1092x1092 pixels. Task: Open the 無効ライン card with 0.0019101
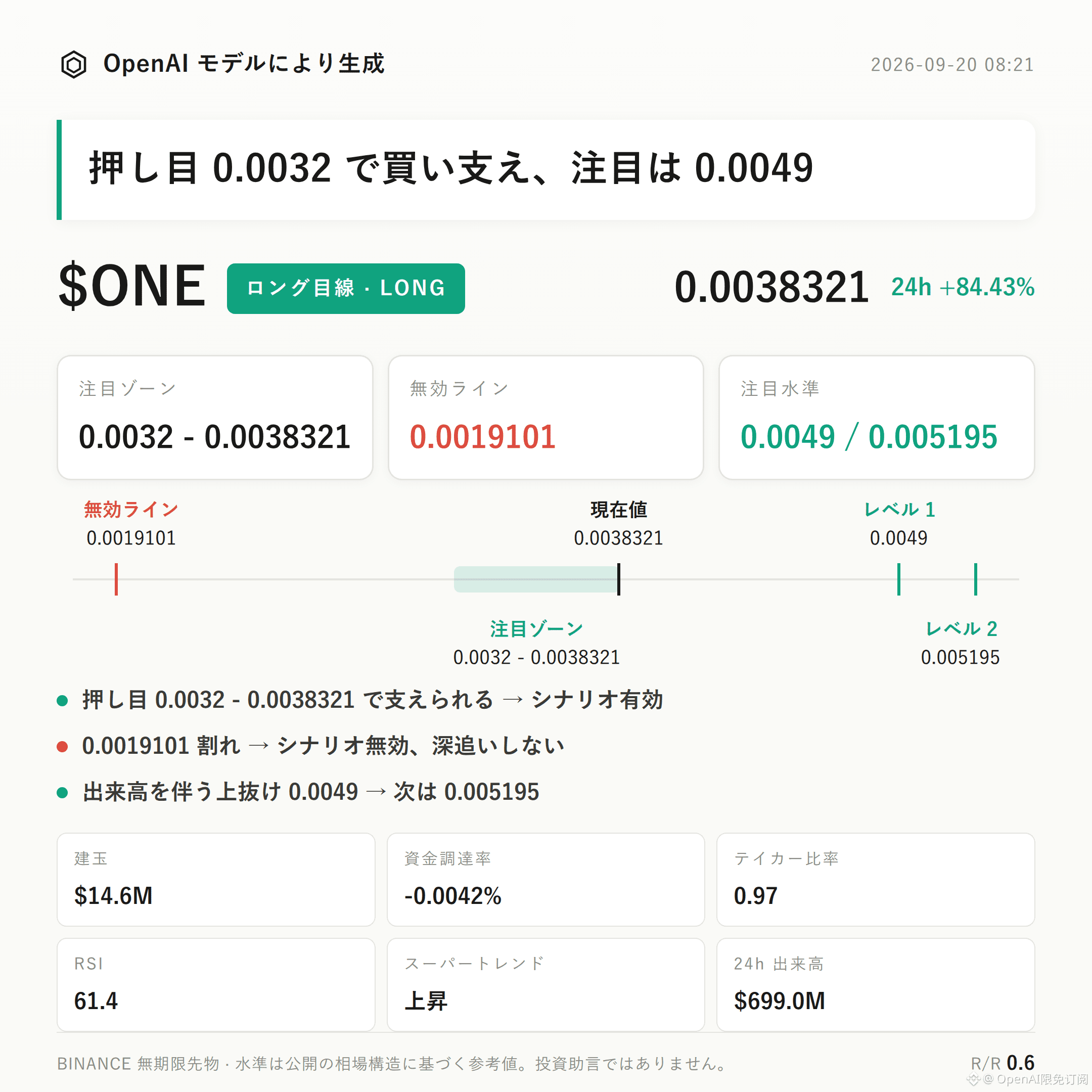(x=546, y=418)
